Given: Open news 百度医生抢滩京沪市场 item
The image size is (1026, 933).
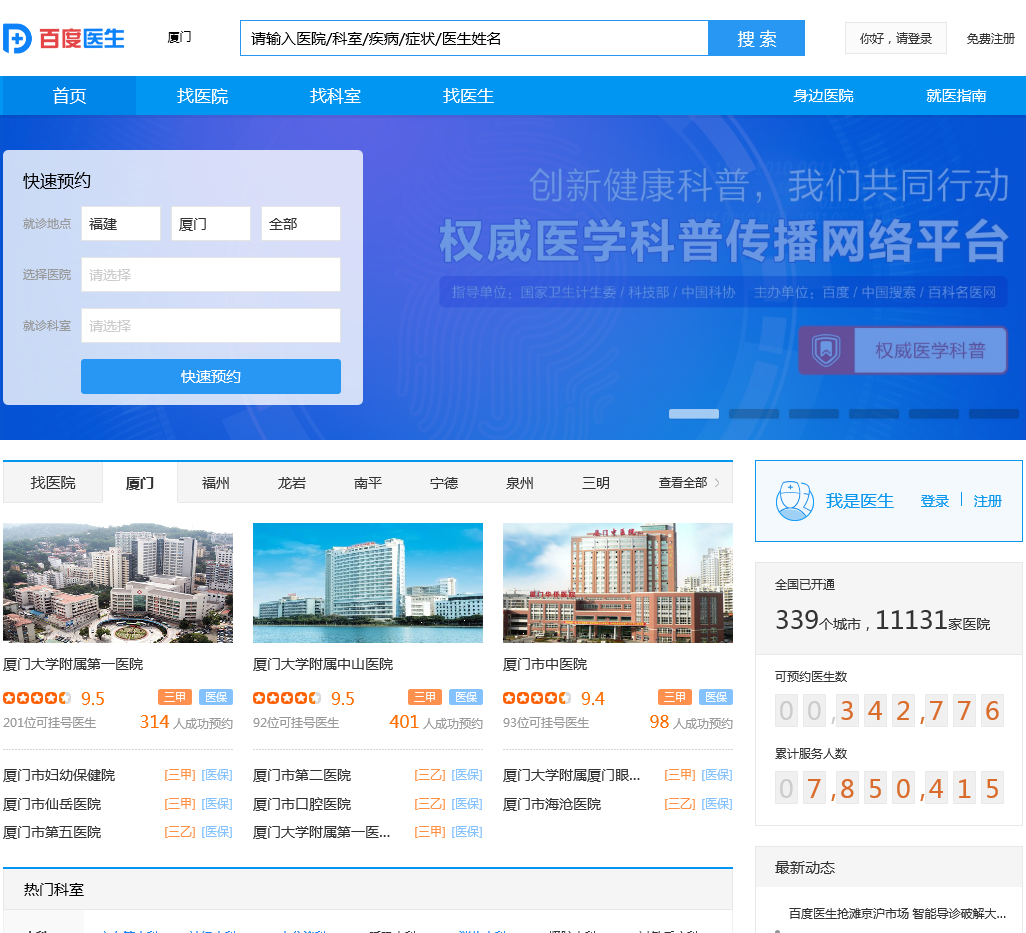Looking at the screenshot, I should pyautogui.click(x=897, y=913).
